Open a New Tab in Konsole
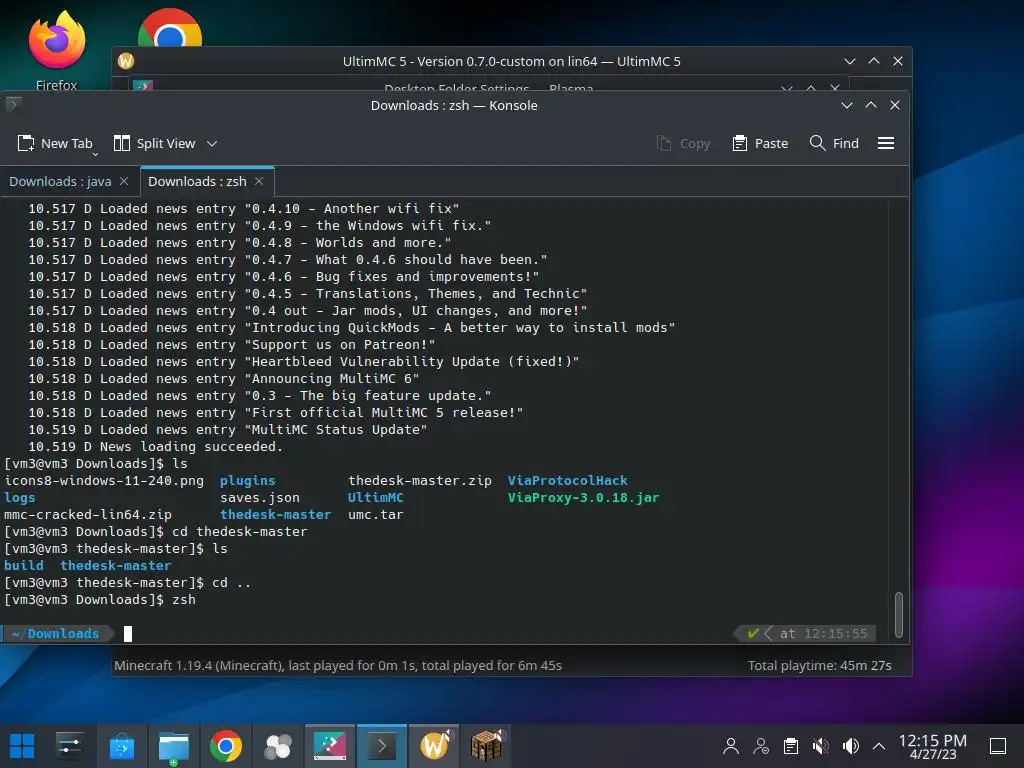The height and width of the screenshot is (768, 1024). [55, 144]
